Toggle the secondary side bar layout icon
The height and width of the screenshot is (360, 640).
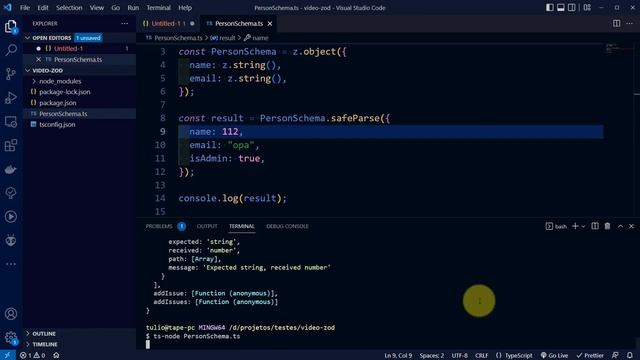pyautogui.click(x=572, y=8)
